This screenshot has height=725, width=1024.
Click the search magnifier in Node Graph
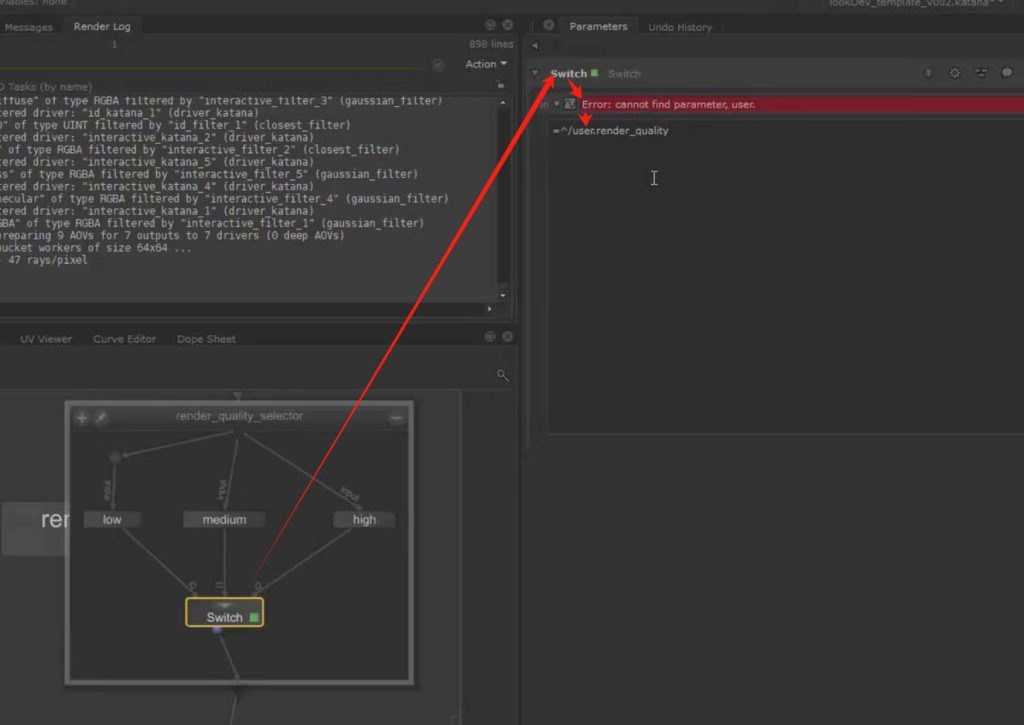(x=503, y=376)
